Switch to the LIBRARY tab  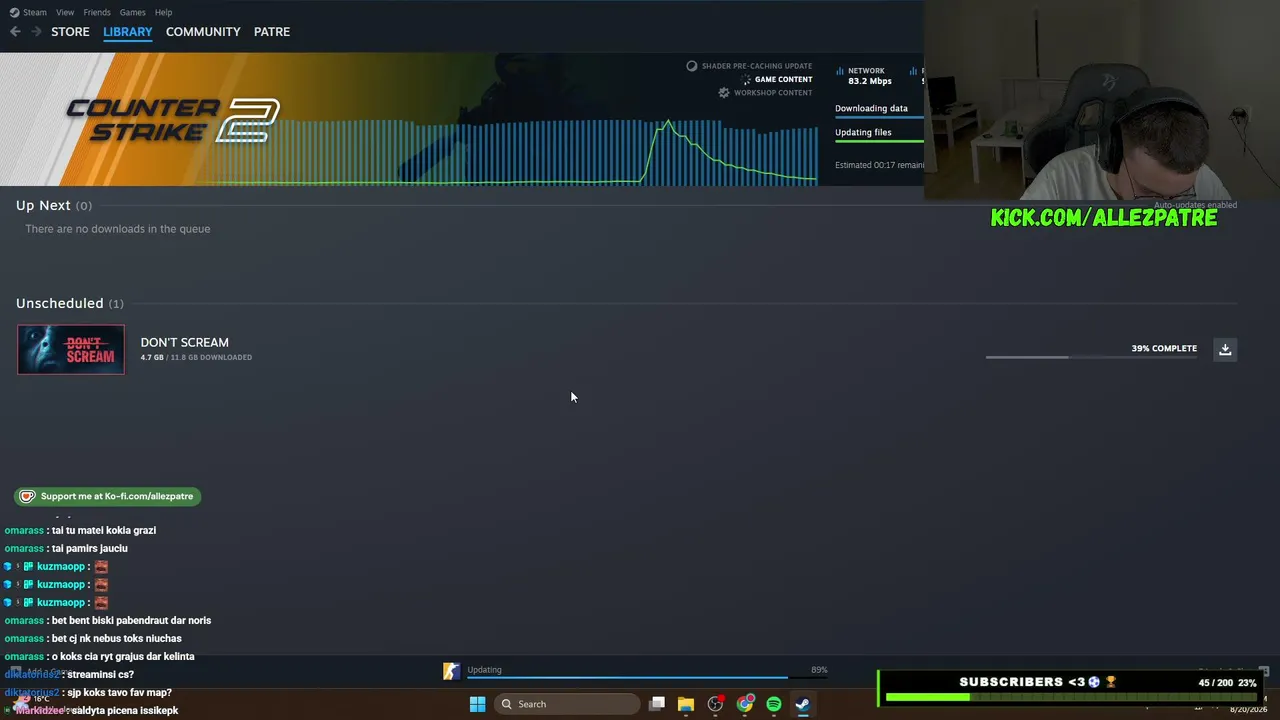tap(128, 32)
